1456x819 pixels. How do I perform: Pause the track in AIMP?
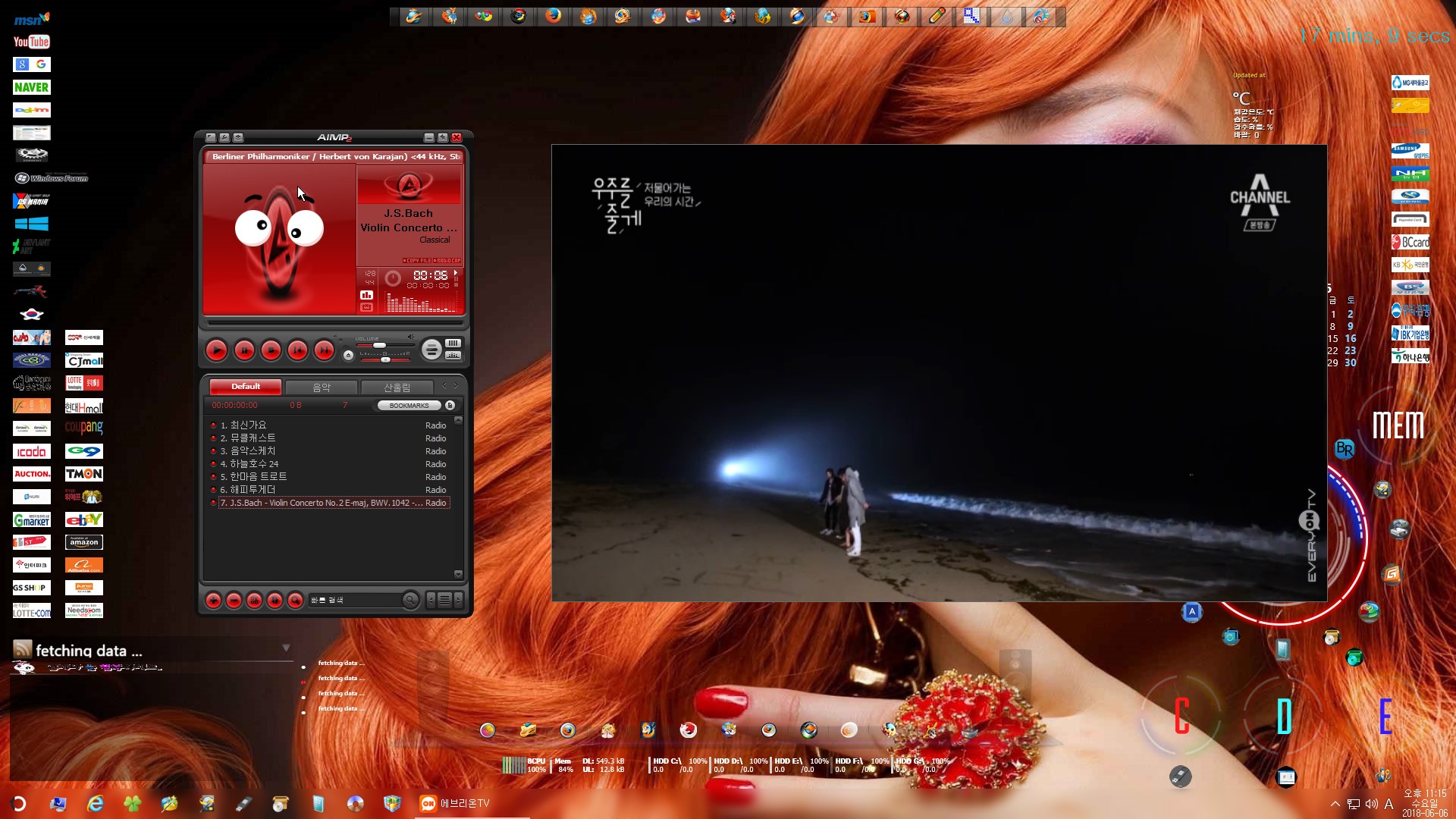tap(244, 350)
